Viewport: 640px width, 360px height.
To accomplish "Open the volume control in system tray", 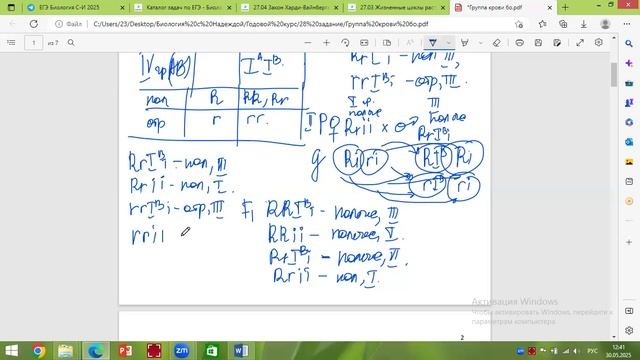I will click(576, 351).
